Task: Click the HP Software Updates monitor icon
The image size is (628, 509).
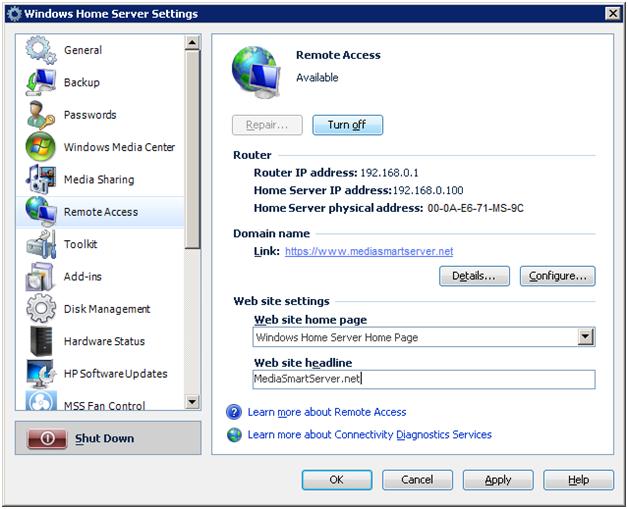Action: click(x=40, y=373)
